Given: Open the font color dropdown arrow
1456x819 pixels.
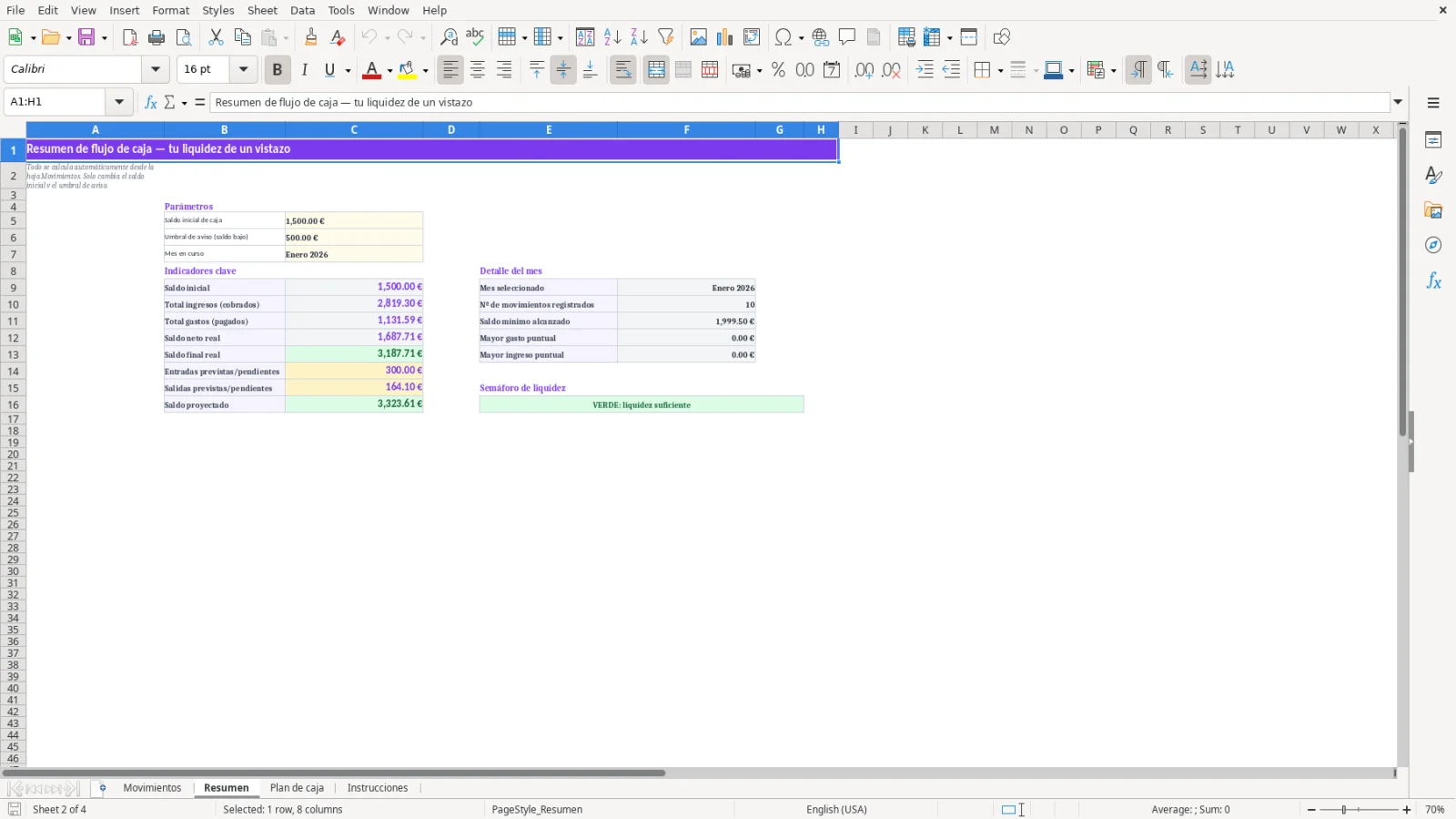Looking at the screenshot, I should point(389,71).
